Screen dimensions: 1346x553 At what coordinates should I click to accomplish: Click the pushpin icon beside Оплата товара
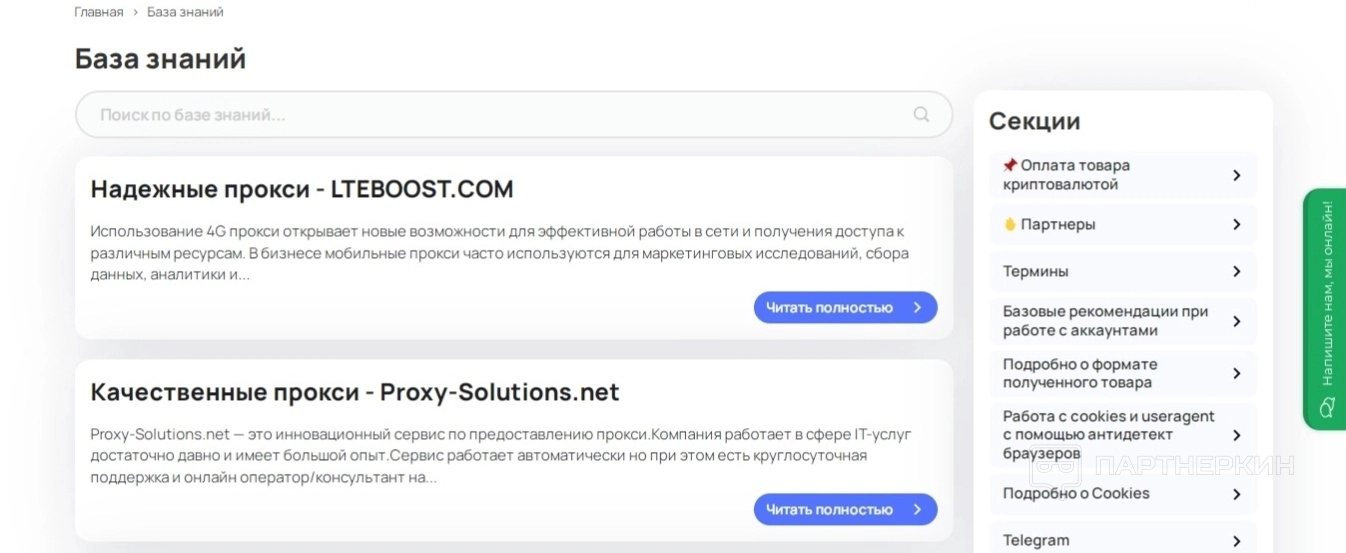click(x=1010, y=165)
